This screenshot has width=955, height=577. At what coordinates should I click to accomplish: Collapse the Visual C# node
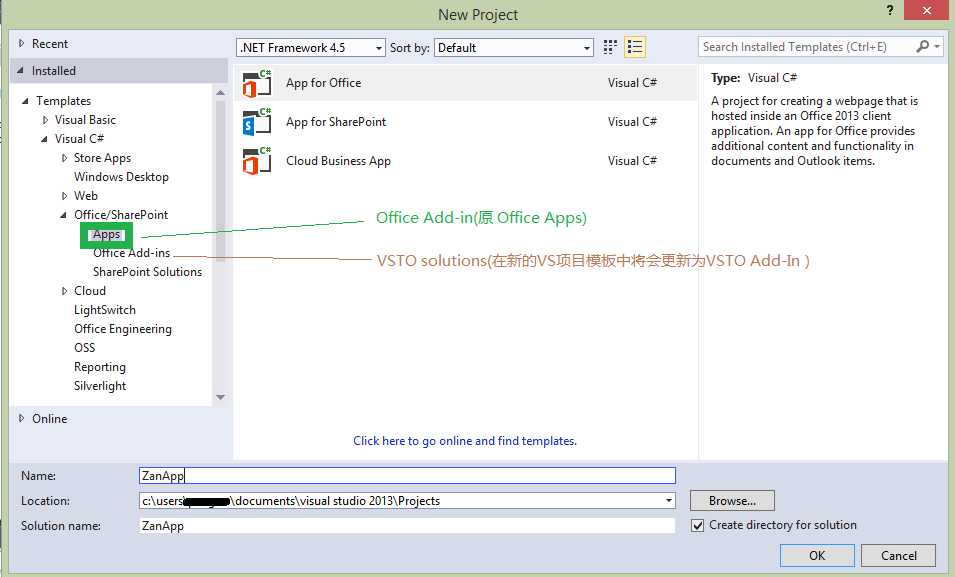tap(44, 139)
